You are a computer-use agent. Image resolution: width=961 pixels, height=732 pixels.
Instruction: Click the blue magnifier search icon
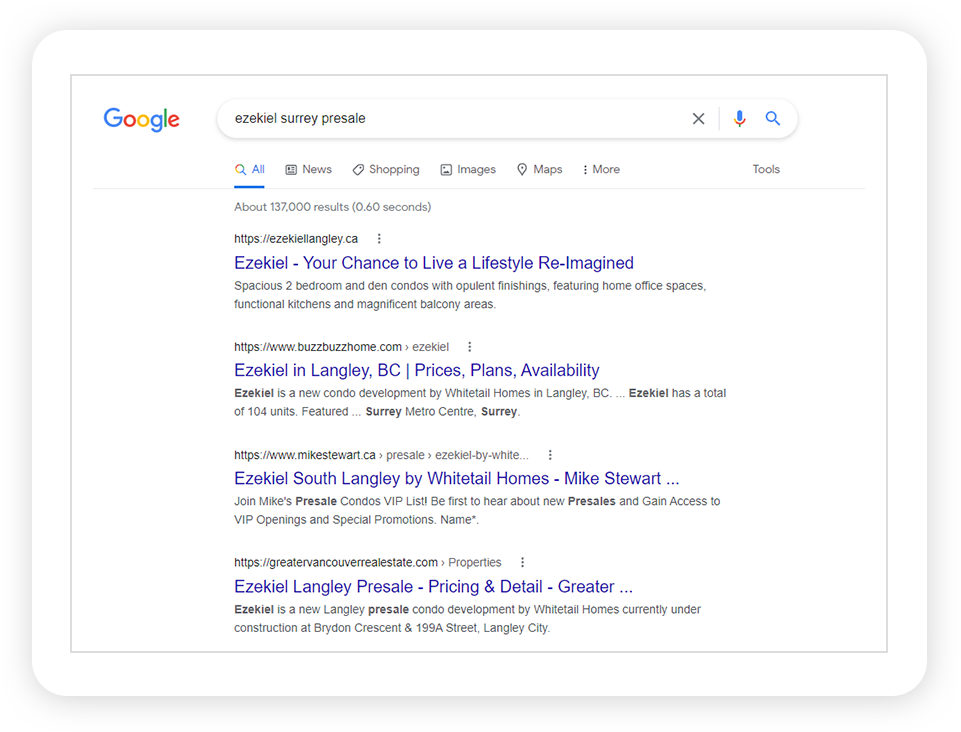pos(772,118)
